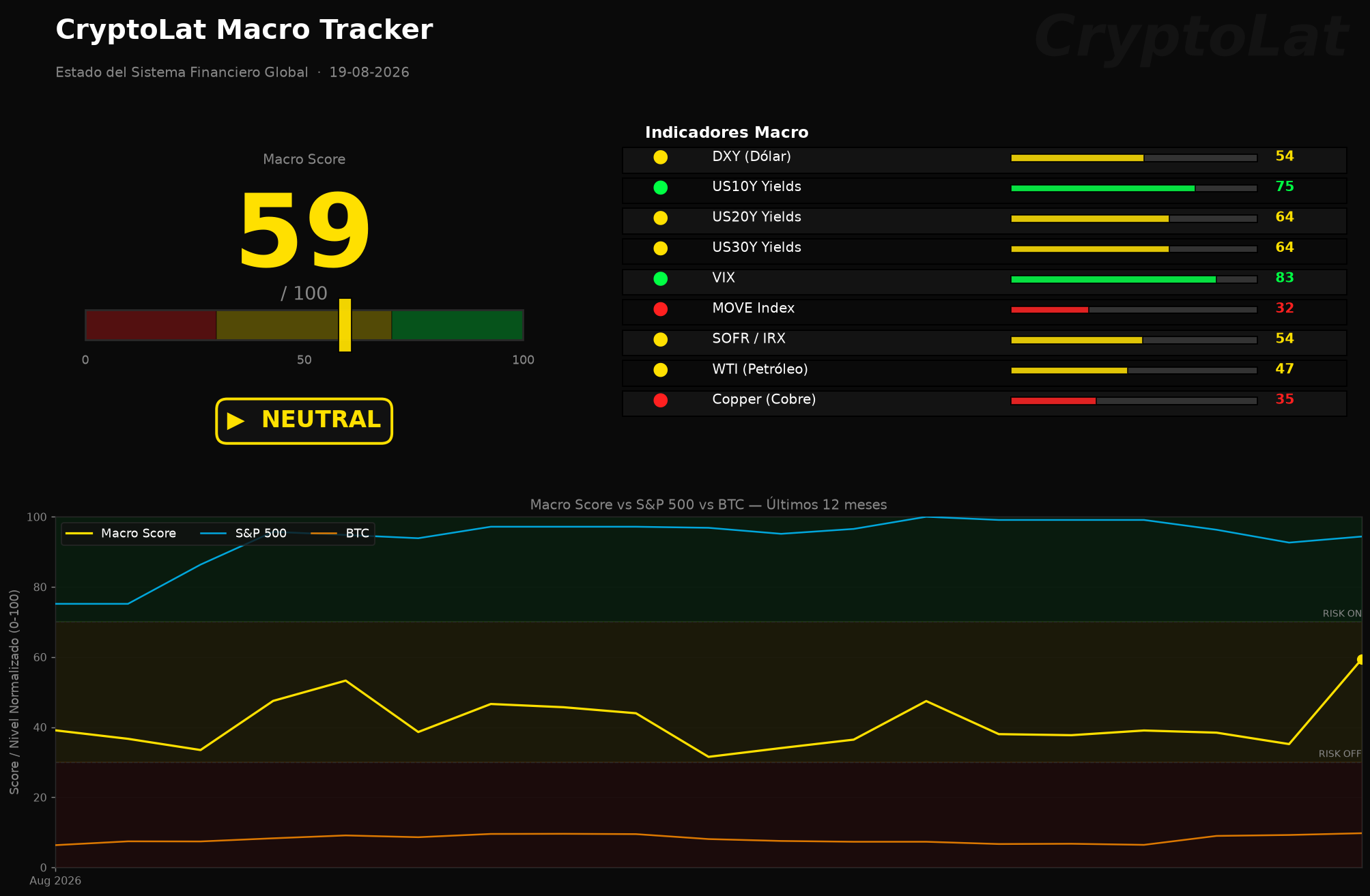The width and height of the screenshot is (1370, 896).
Task: Click the WTI (Petróleo) label
Action: click(760, 369)
